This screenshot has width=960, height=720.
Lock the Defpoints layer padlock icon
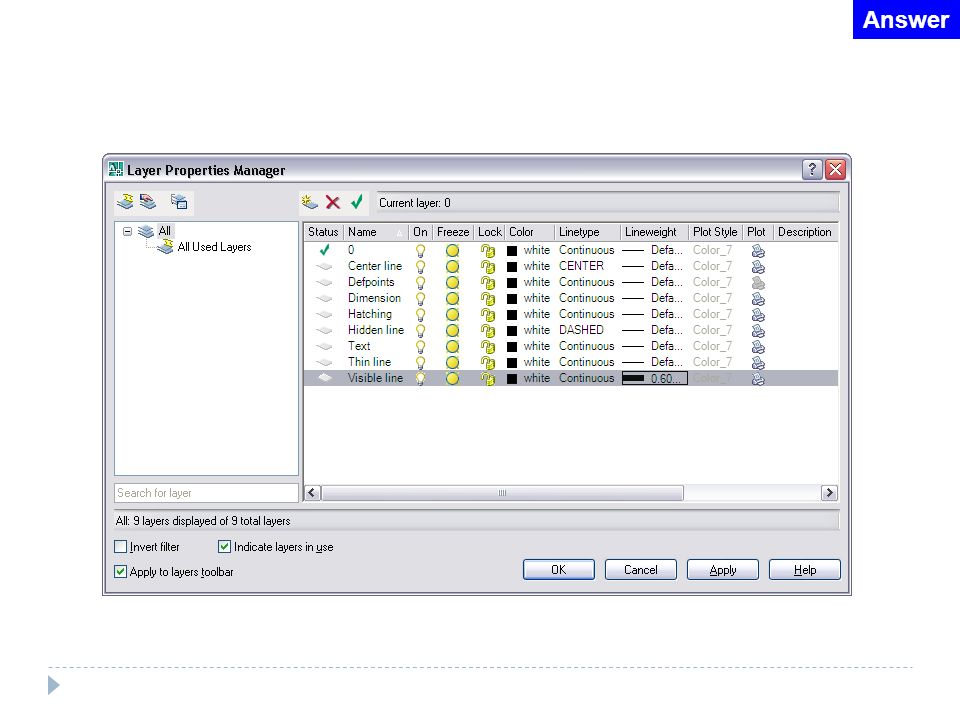click(x=488, y=283)
